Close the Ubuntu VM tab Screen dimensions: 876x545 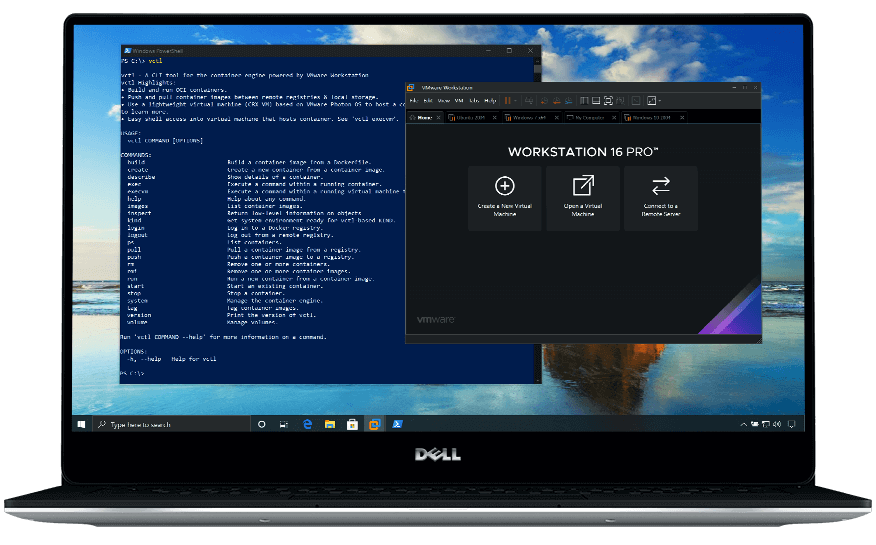coord(494,118)
